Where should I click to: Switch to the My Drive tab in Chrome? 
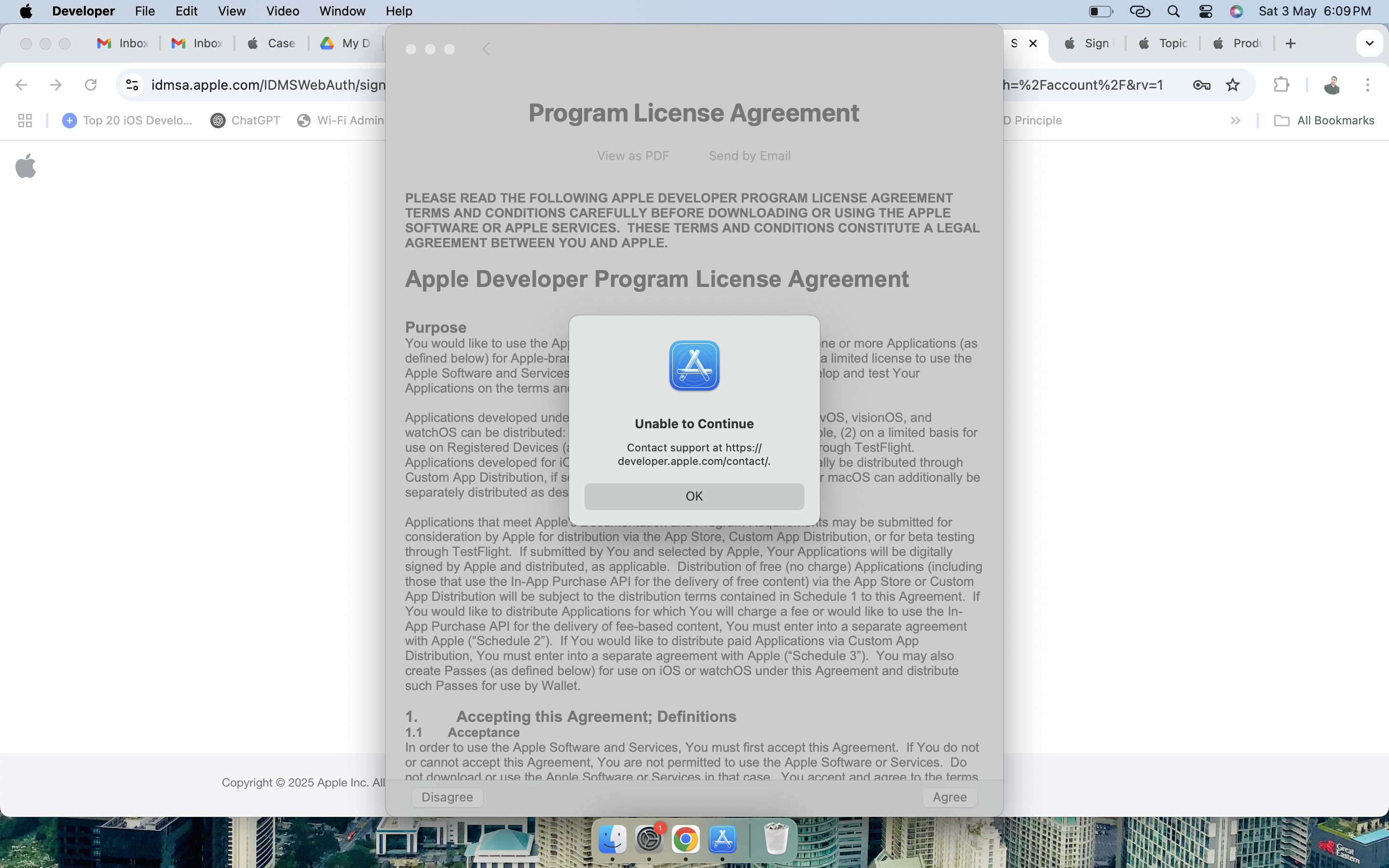[x=345, y=43]
